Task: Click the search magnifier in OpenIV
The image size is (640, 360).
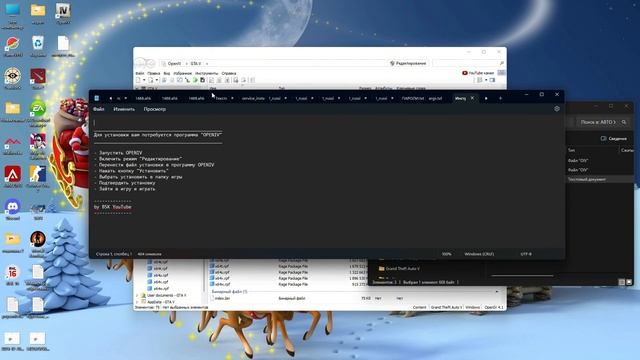Action: [502, 63]
